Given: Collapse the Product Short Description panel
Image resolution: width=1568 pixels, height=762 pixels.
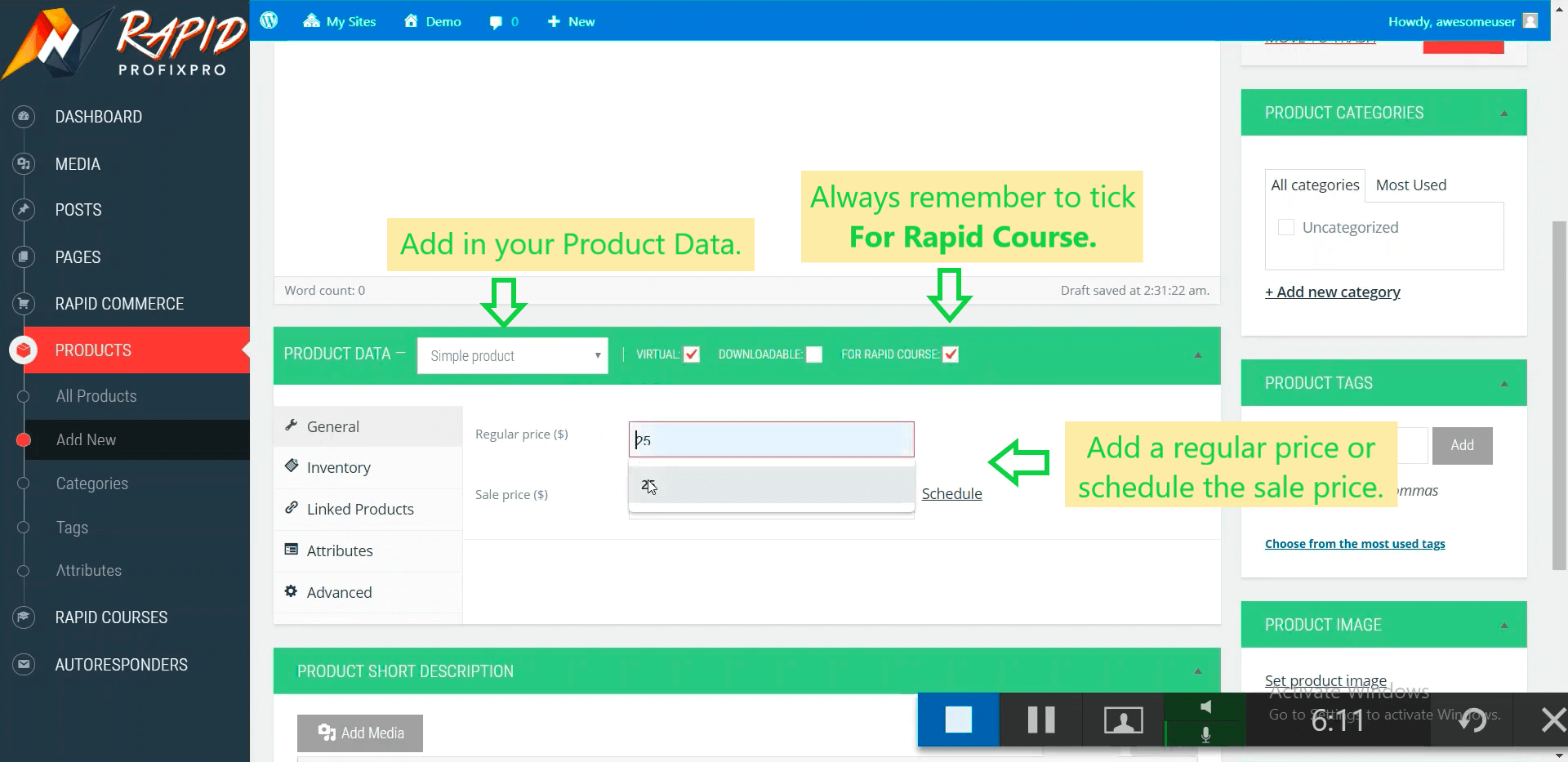Looking at the screenshot, I should click(1198, 671).
